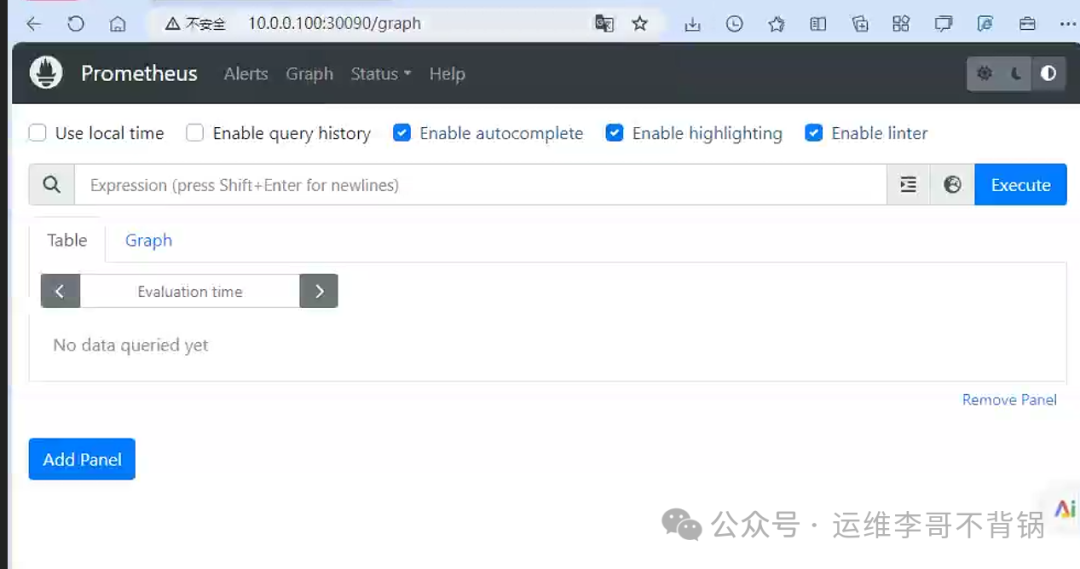This screenshot has height=569, width=1080.
Task: Select the Table tab
Action: (x=67, y=240)
